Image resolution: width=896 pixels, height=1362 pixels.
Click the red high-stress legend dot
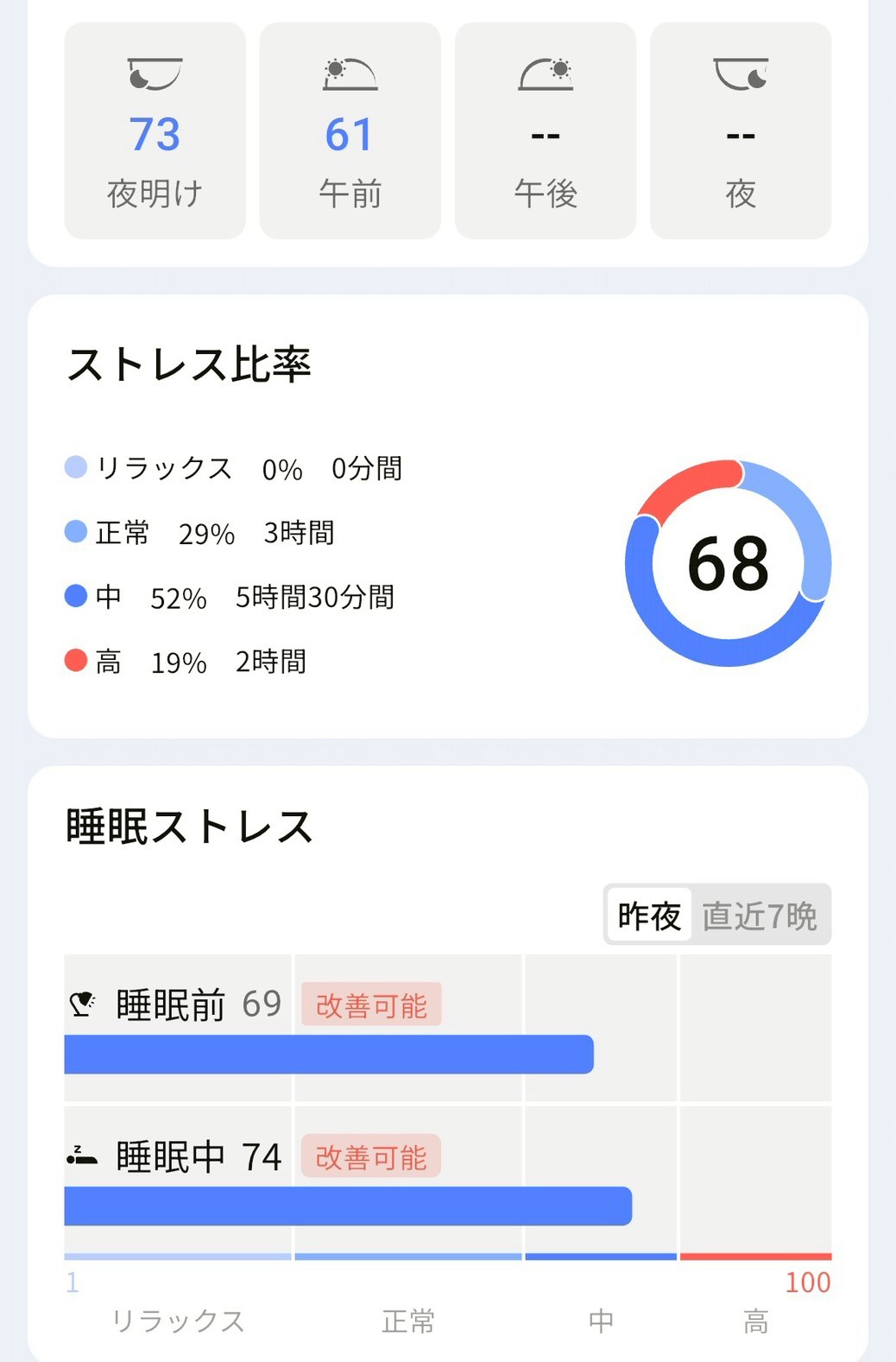[76, 661]
